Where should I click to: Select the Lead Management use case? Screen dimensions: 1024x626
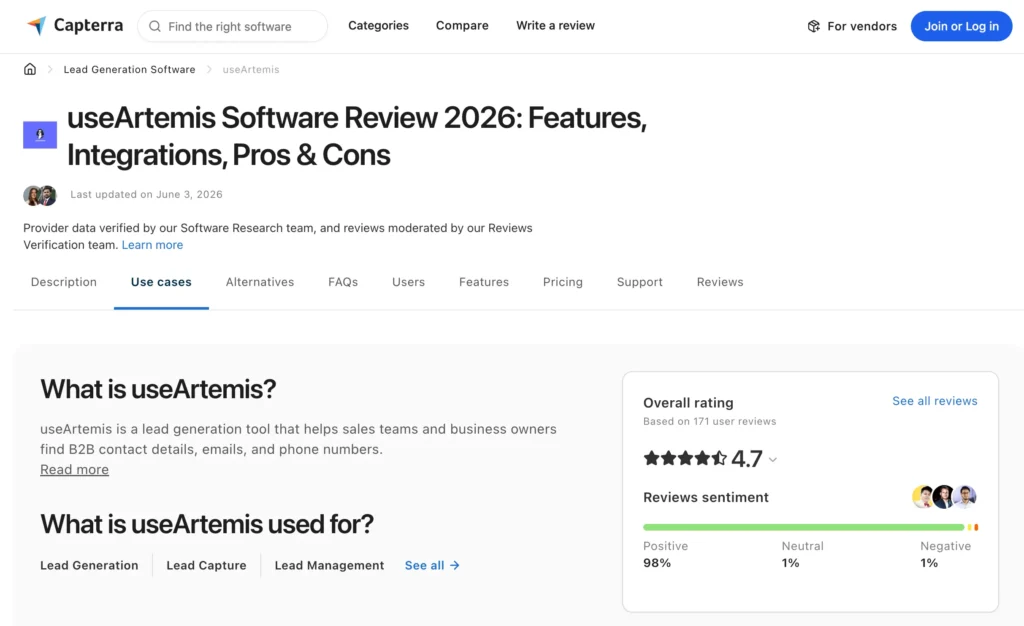pyautogui.click(x=329, y=565)
